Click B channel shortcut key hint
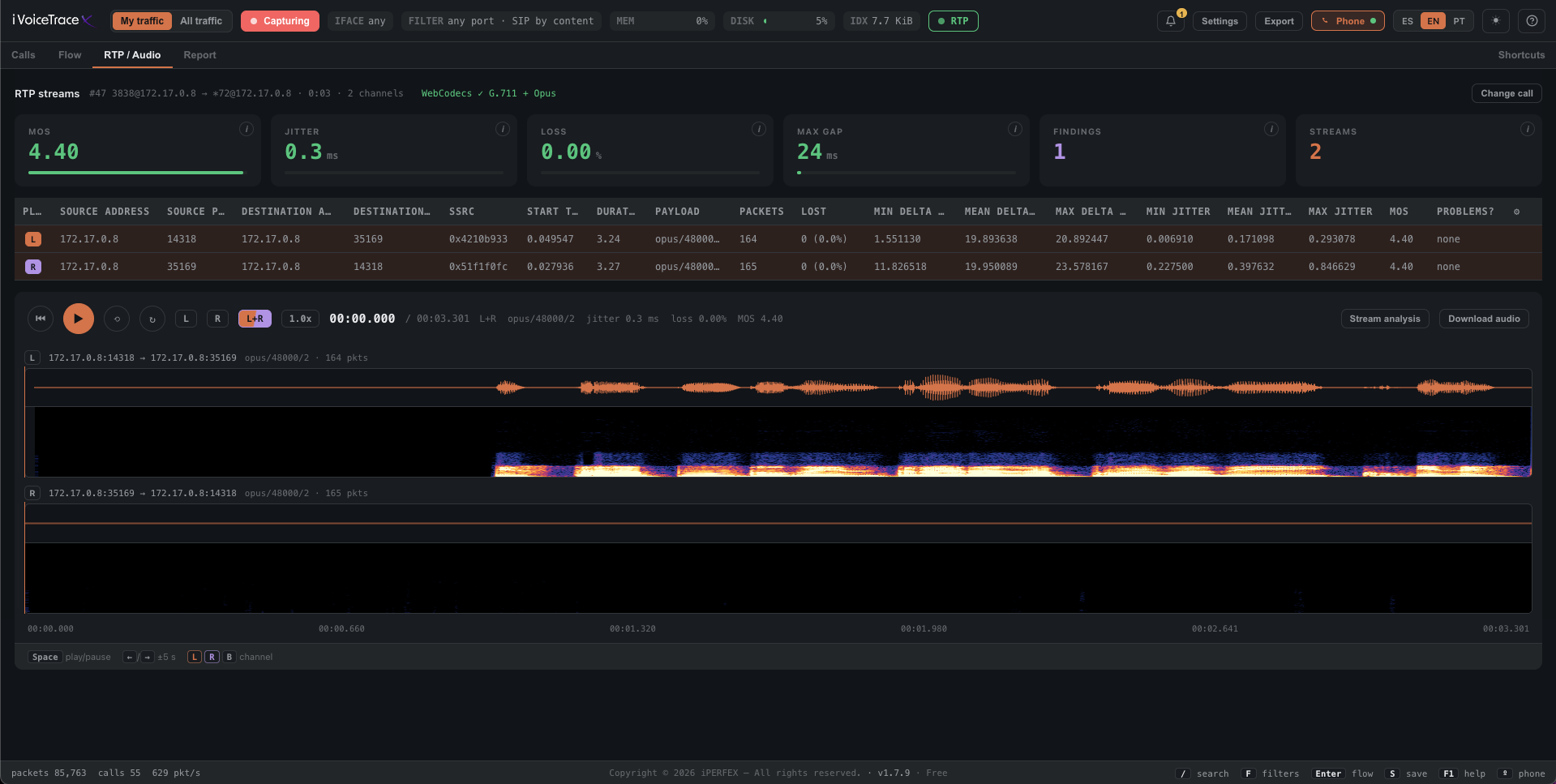 229,657
